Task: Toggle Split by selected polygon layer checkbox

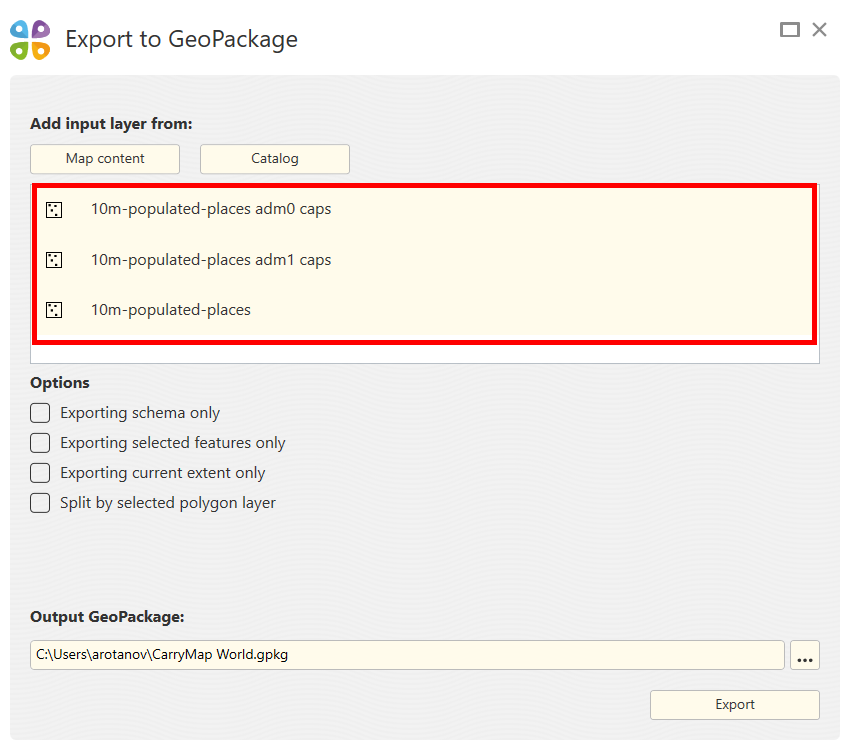Action: [40, 503]
